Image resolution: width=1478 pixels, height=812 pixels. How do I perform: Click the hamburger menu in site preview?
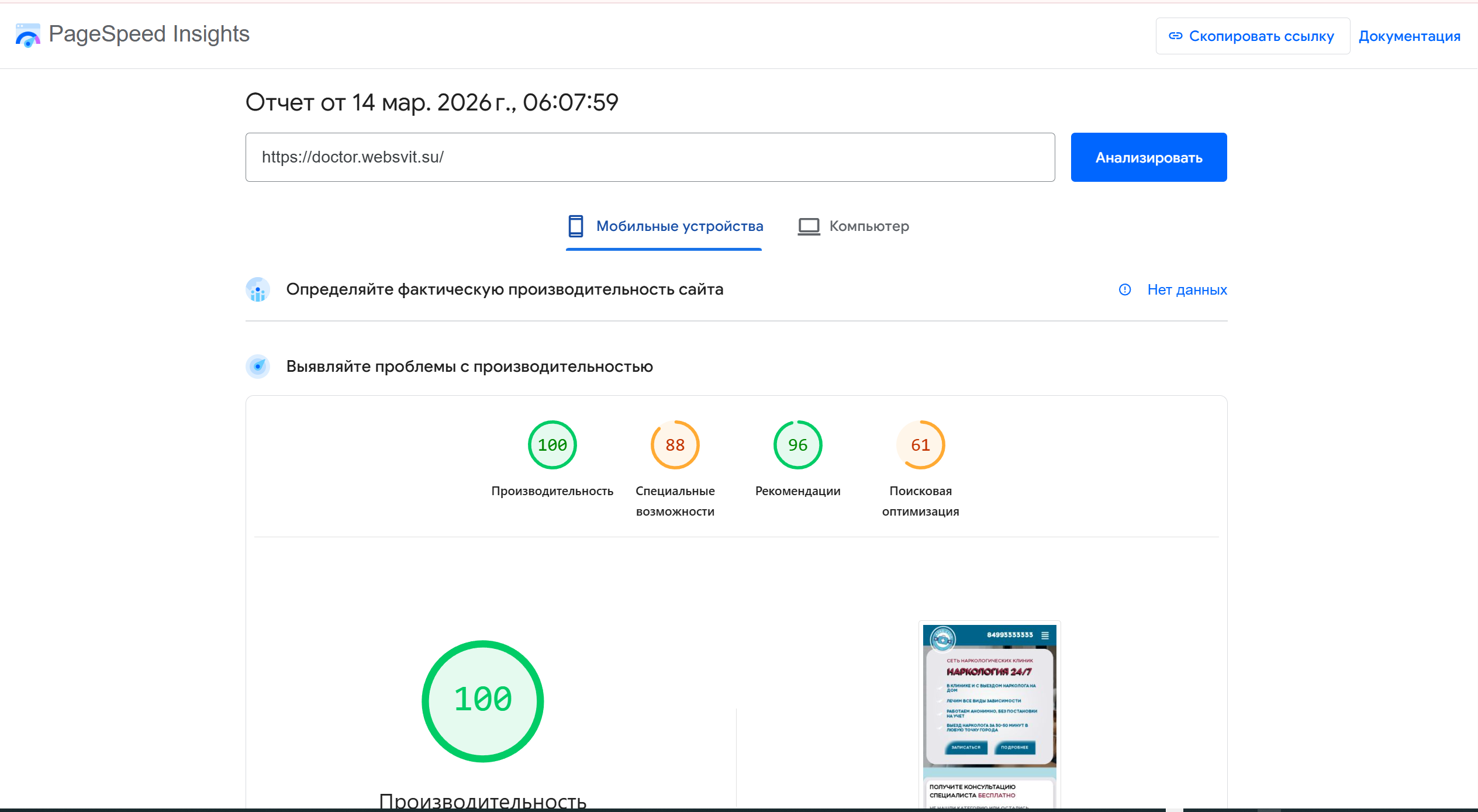(1045, 635)
